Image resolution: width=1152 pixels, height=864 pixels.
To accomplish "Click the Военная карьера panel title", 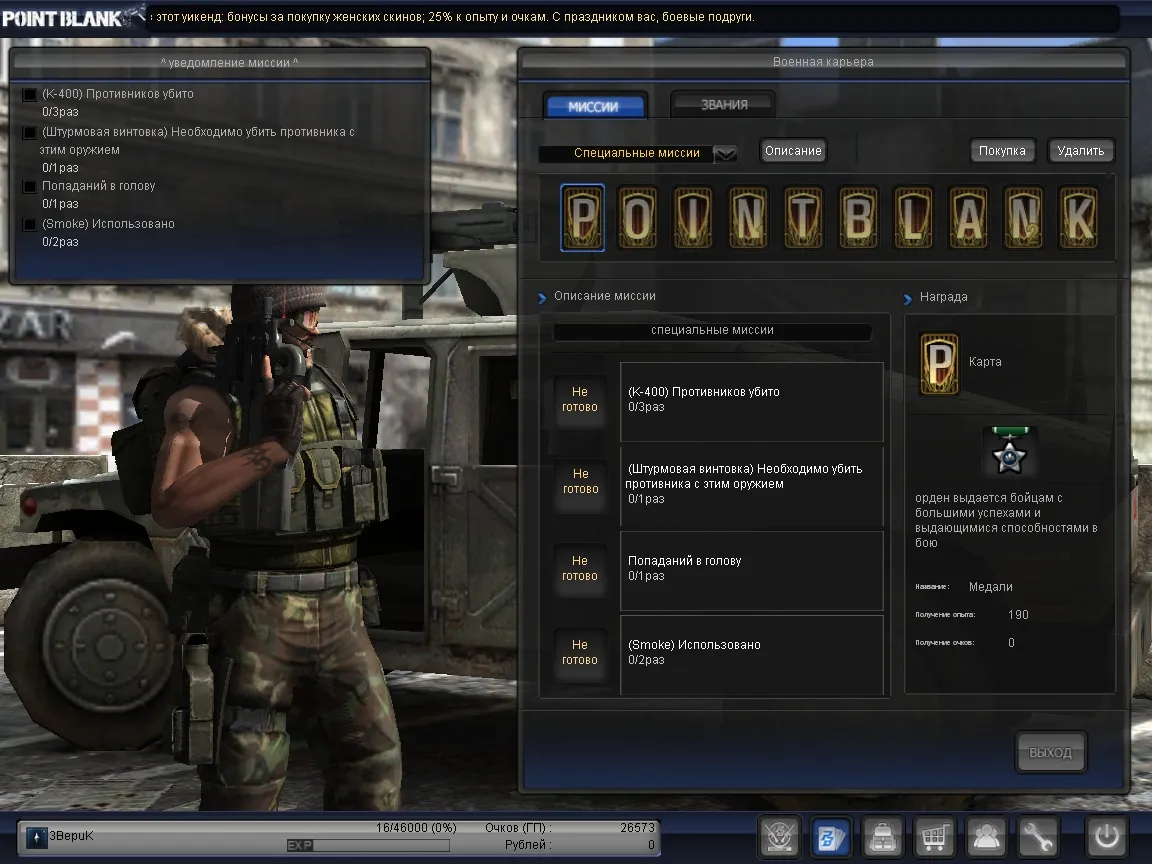I will (x=823, y=62).
